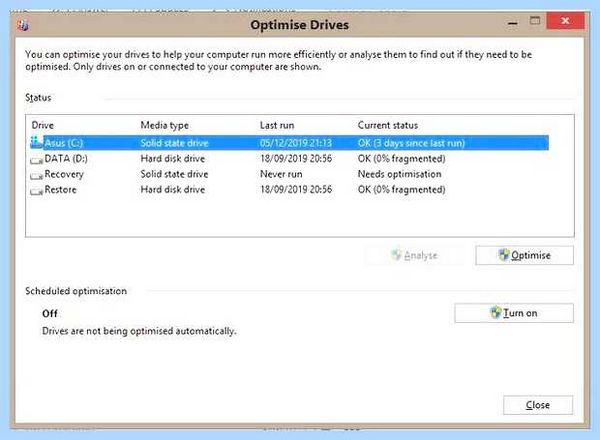
Task: Click the 'Off' scheduled optimisation status
Action: point(50,313)
